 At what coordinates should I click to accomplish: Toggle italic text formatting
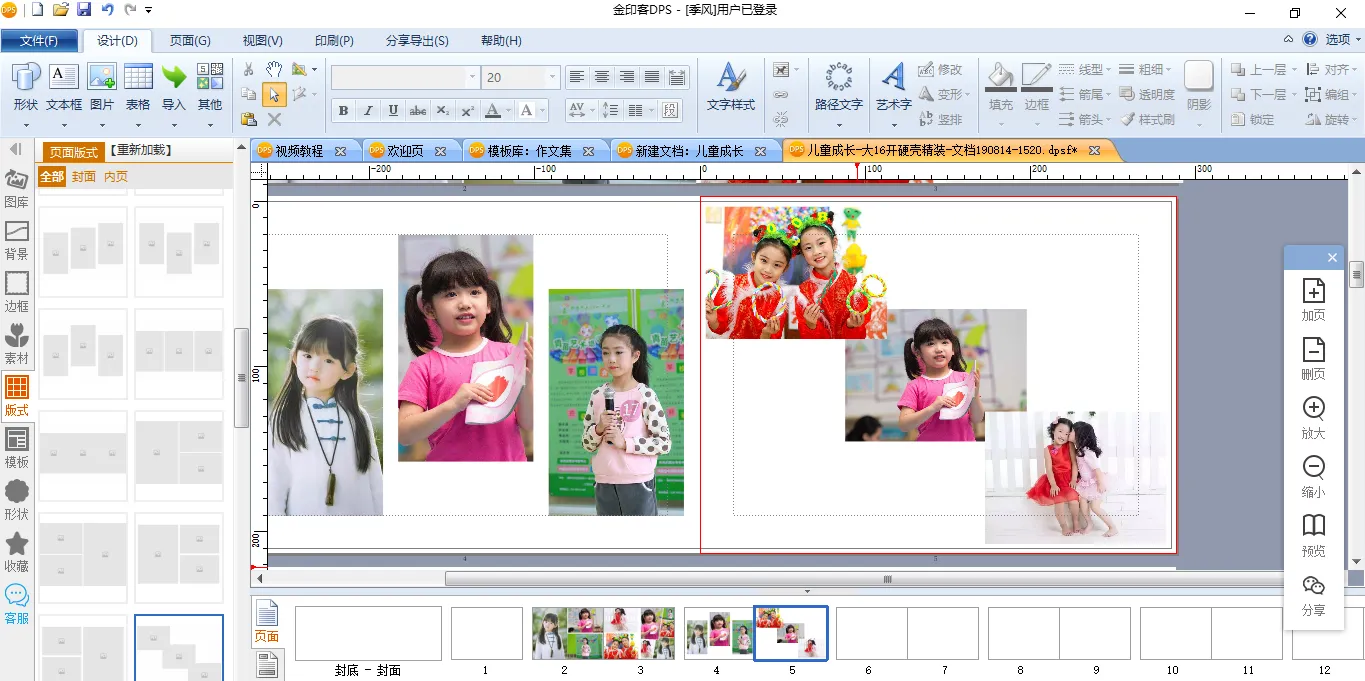pos(368,111)
